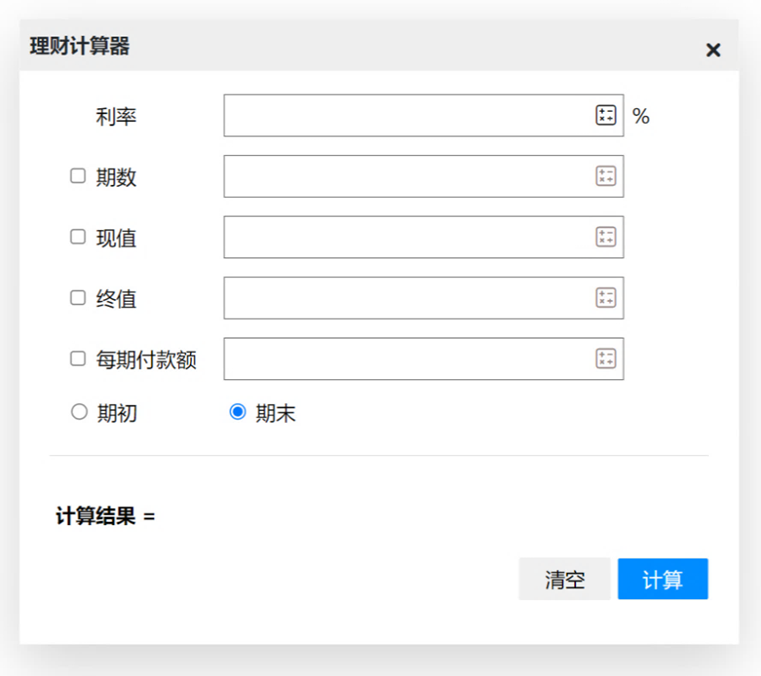Click the 计算结果 = label
This screenshot has width=761, height=676.
[105, 516]
